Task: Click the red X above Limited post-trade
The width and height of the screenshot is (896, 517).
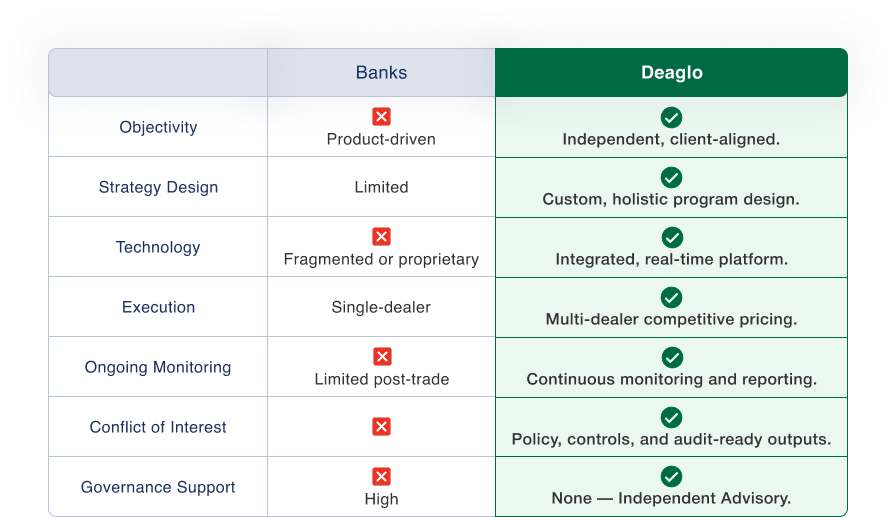Action: [382, 356]
